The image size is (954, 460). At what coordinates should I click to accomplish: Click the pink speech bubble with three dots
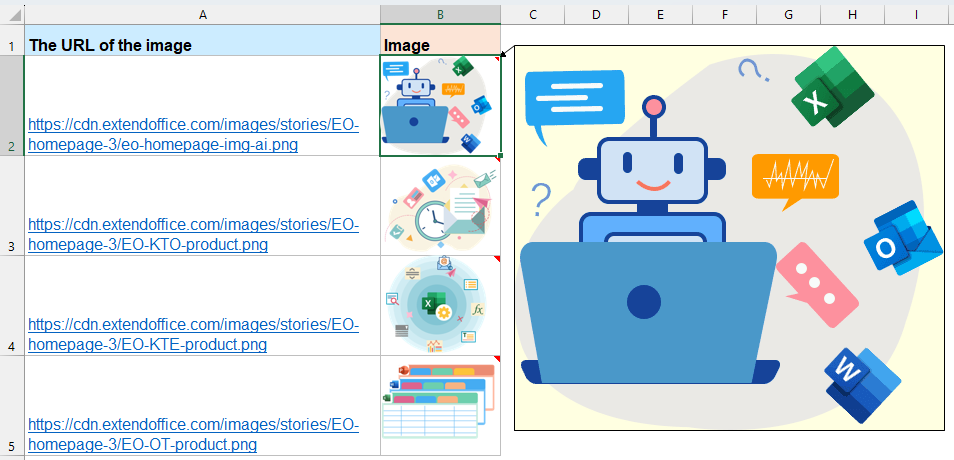pyautogui.click(x=816, y=283)
